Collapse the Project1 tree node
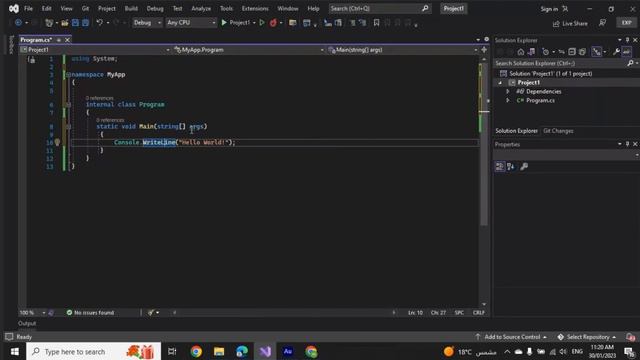640x360 pixels. 500,83
